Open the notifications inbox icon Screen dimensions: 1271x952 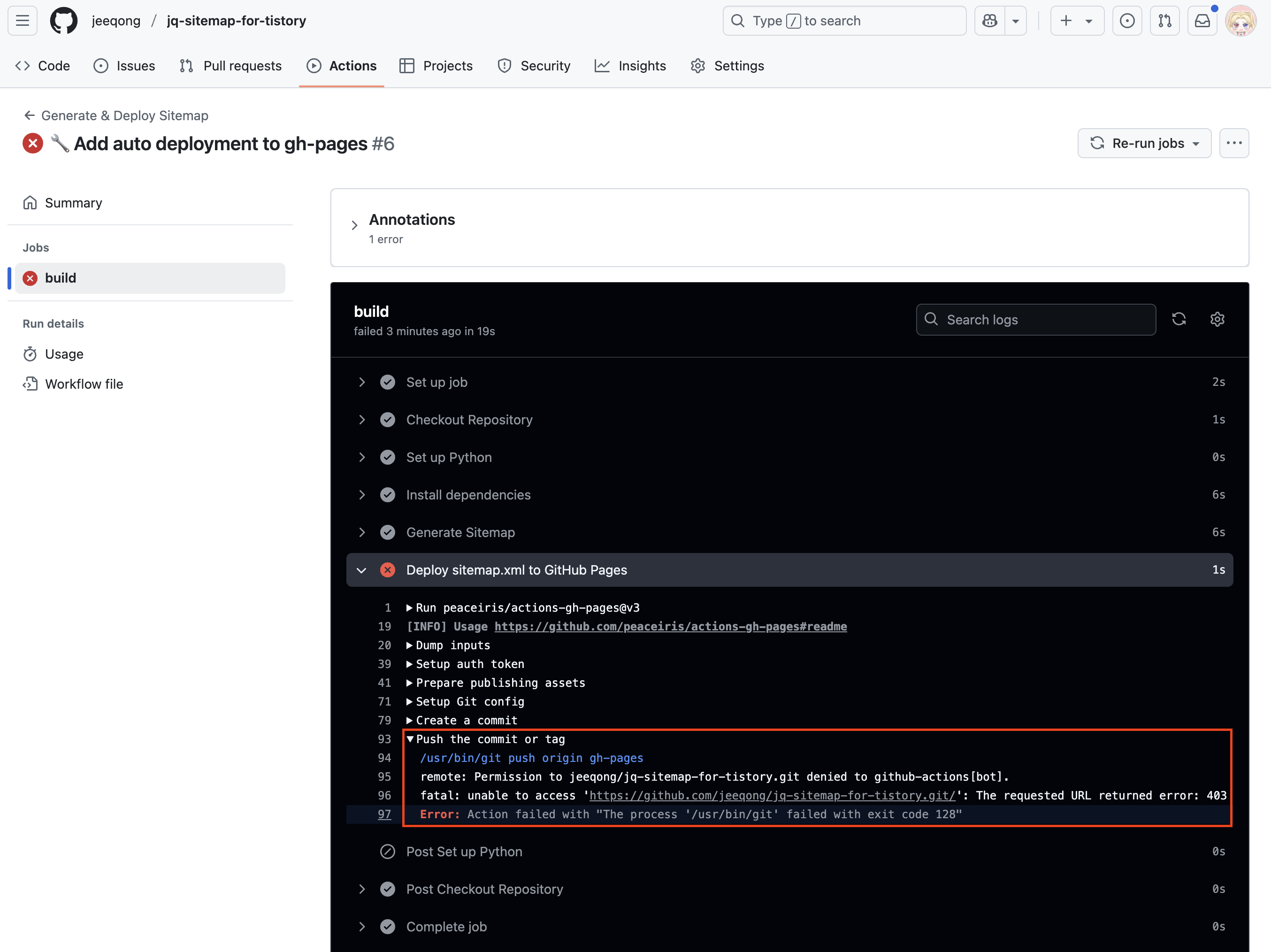[x=1202, y=21]
